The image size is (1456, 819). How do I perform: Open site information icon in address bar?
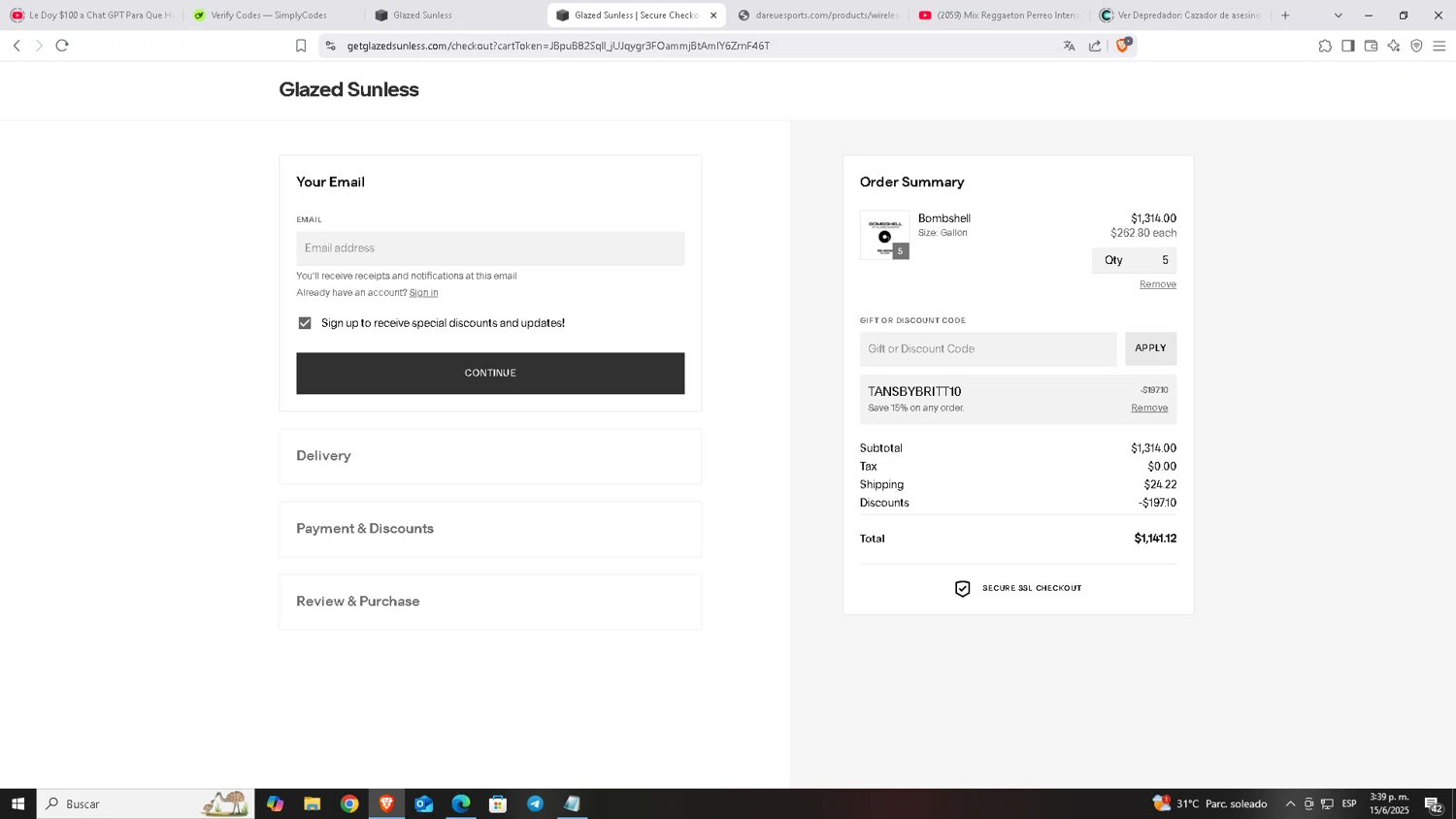pos(330,46)
